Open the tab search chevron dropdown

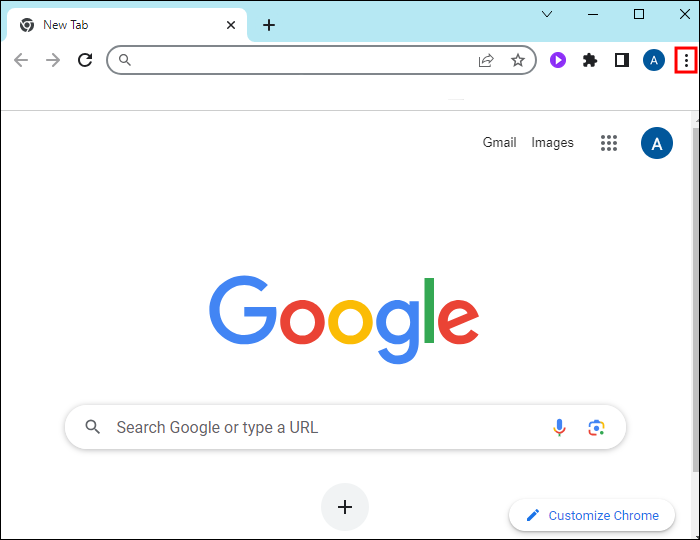pyautogui.click(x=547, y=14)
